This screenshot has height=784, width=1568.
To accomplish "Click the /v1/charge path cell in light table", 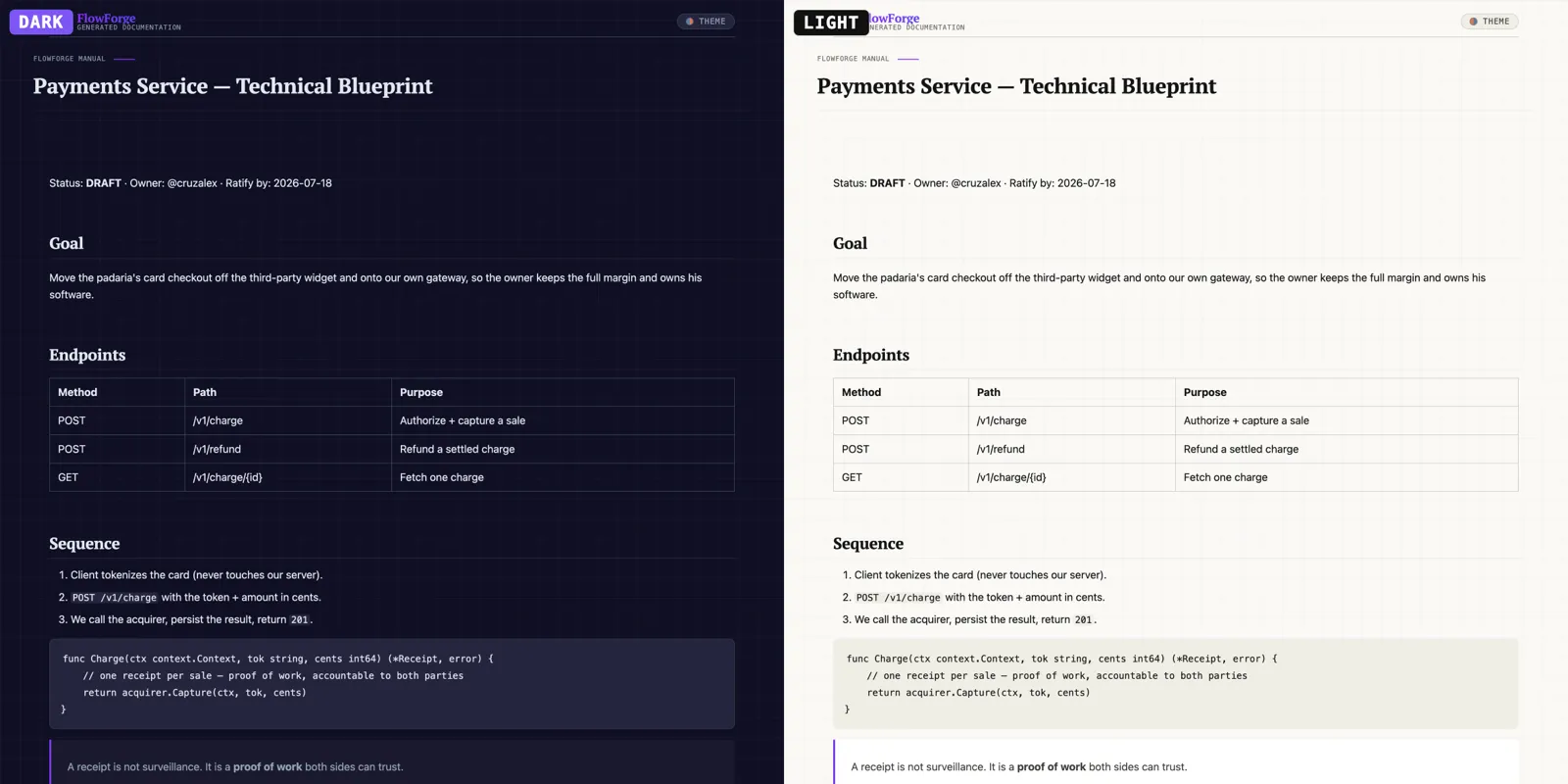I will pyautogui.click(x=1072, y=420).
